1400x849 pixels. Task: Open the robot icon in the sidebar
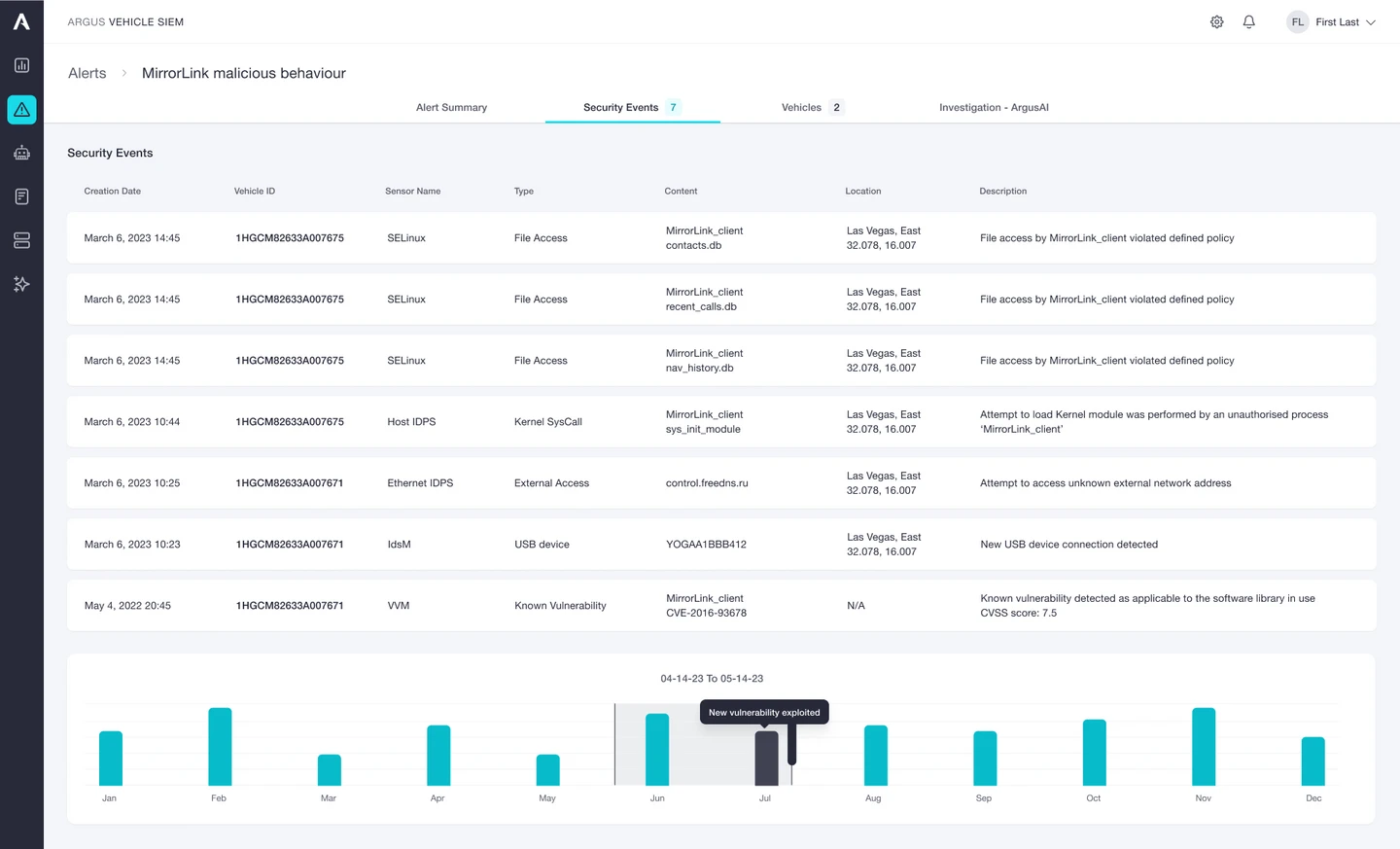point(21,153)
